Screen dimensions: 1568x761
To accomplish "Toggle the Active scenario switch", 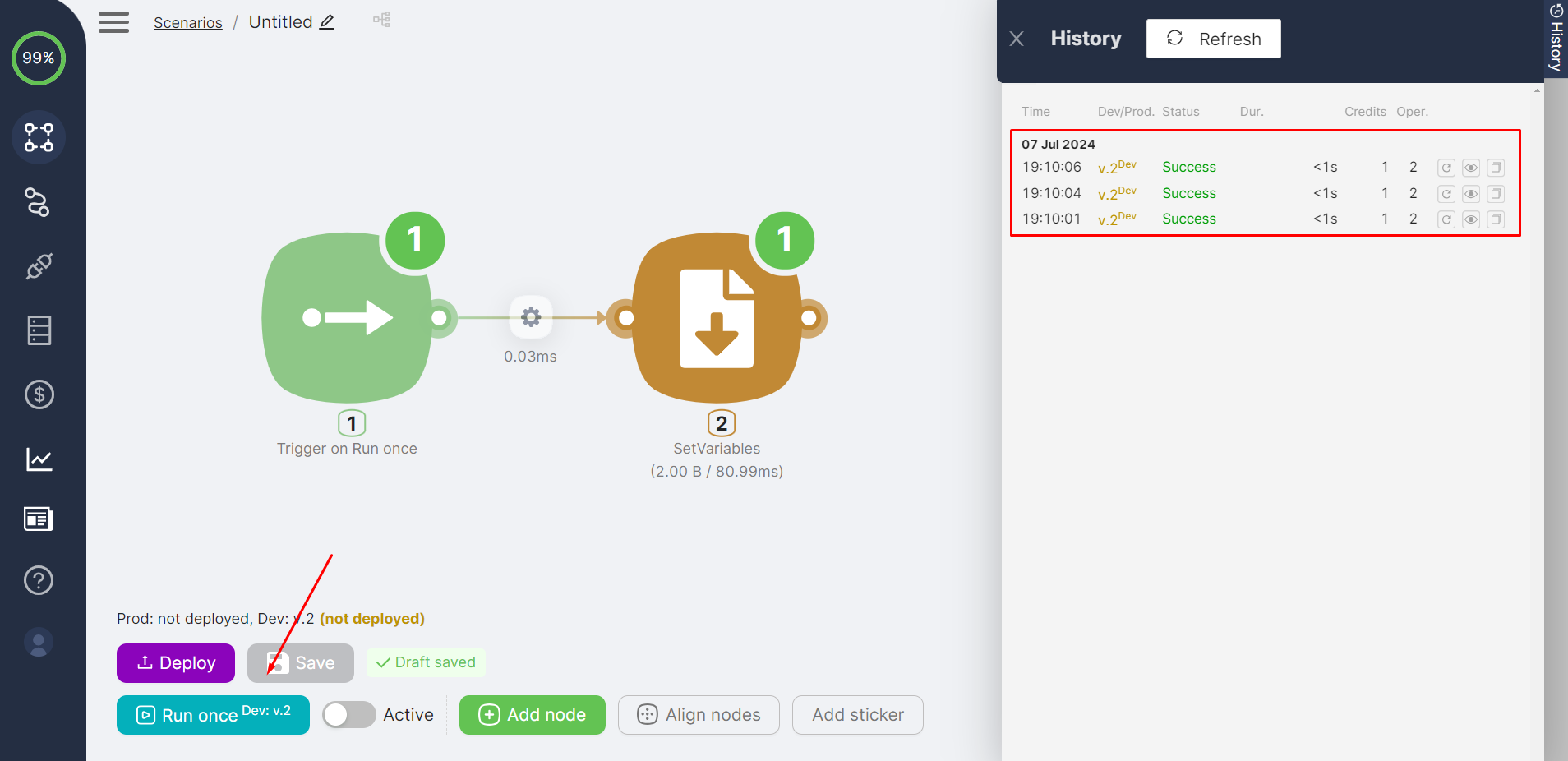I will [x=348, y=715].
